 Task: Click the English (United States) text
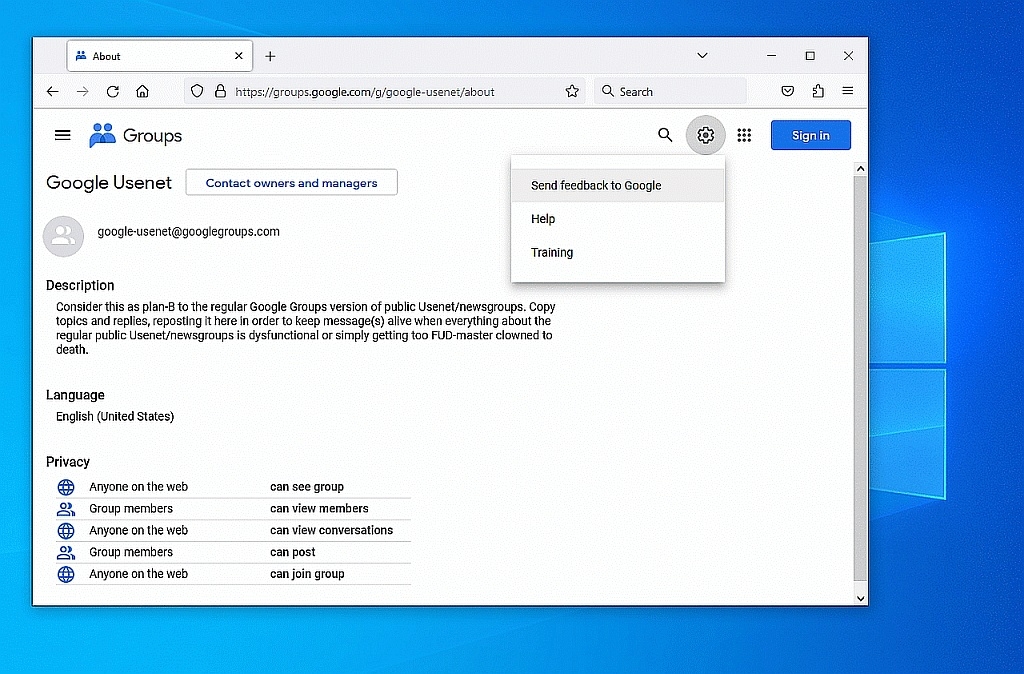(115, 416)
